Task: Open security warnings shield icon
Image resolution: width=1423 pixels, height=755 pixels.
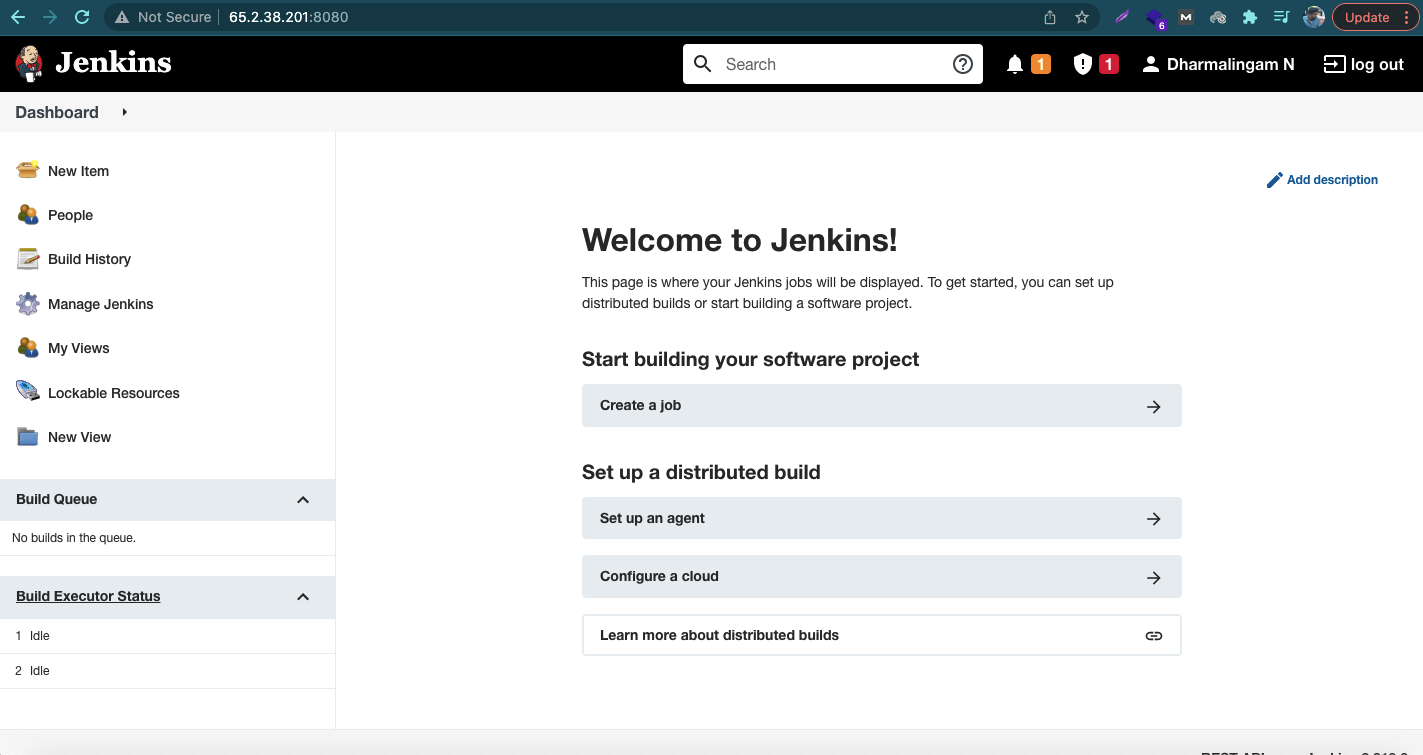Action: coord(1082,64)
